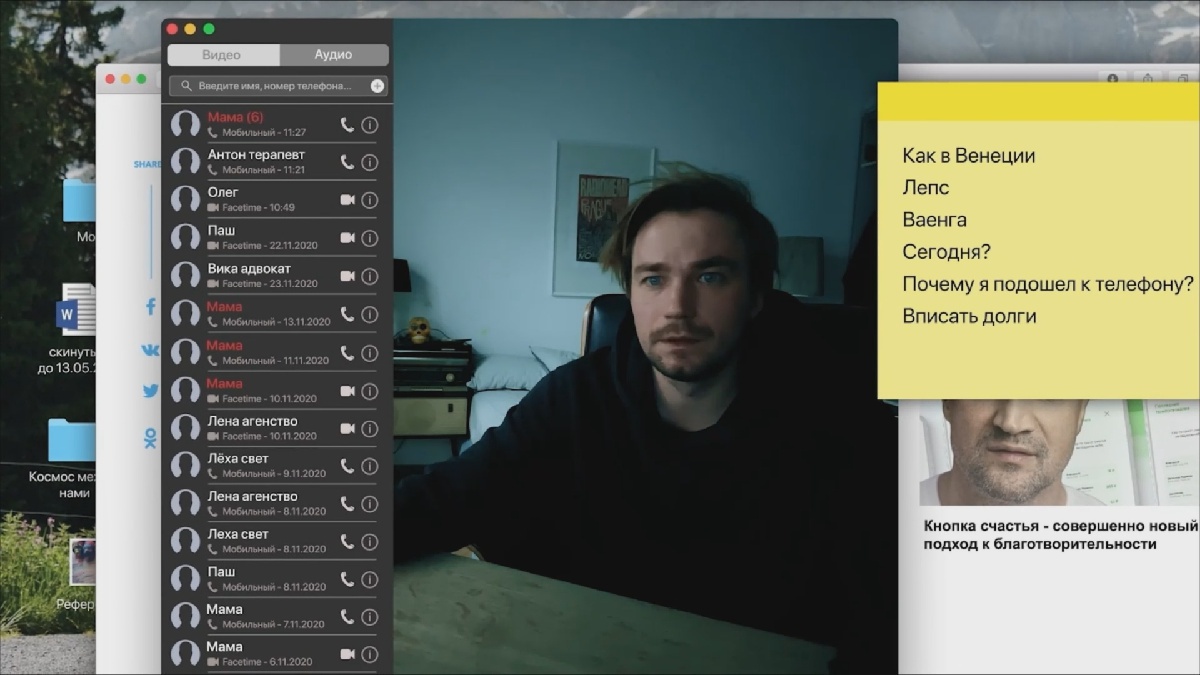Click the sticky note line 'Ваенга'
This screenshot has height=675, width=1200.
click(934, 220)
